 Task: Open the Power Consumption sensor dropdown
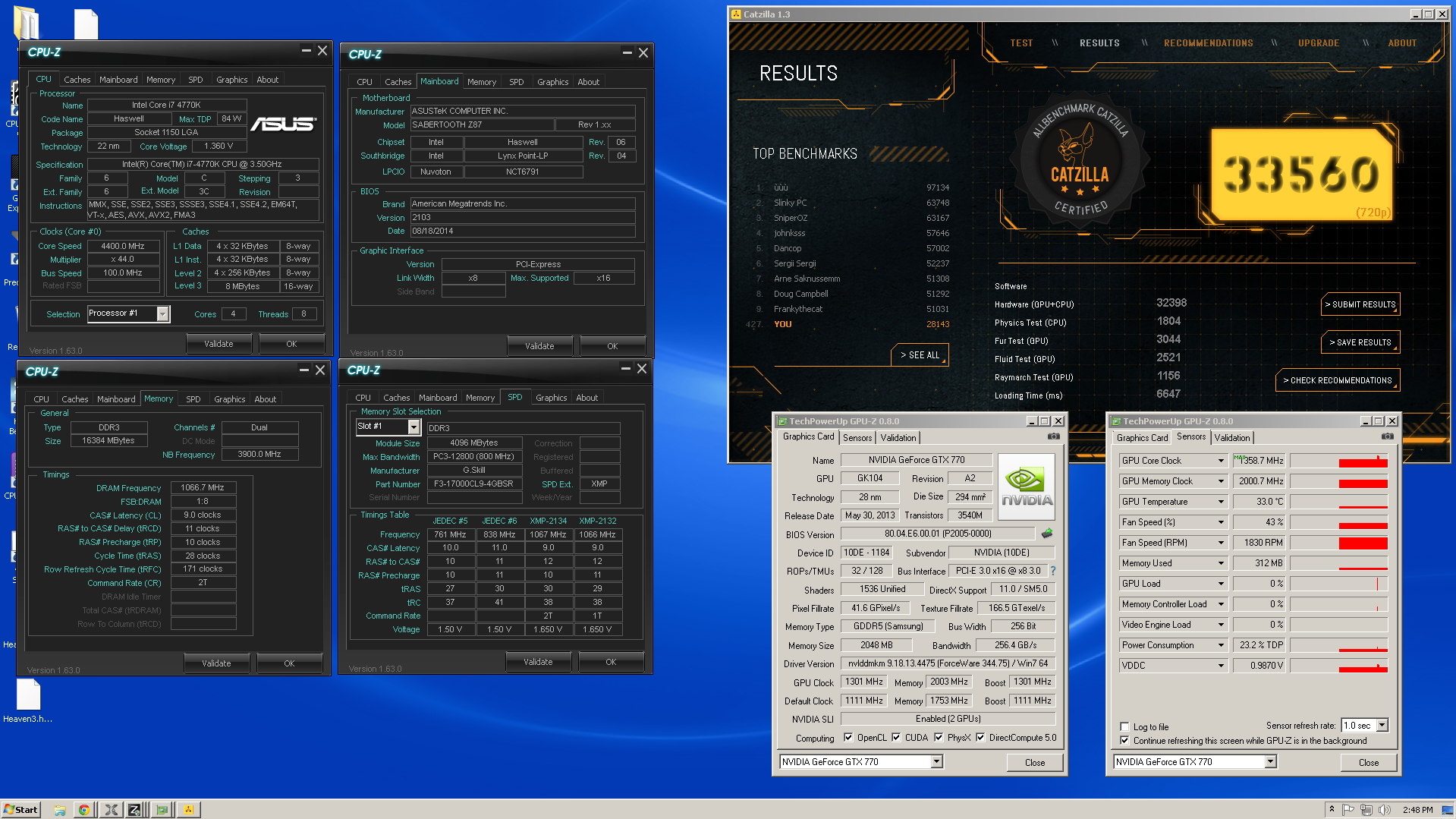click(1220, 645)
